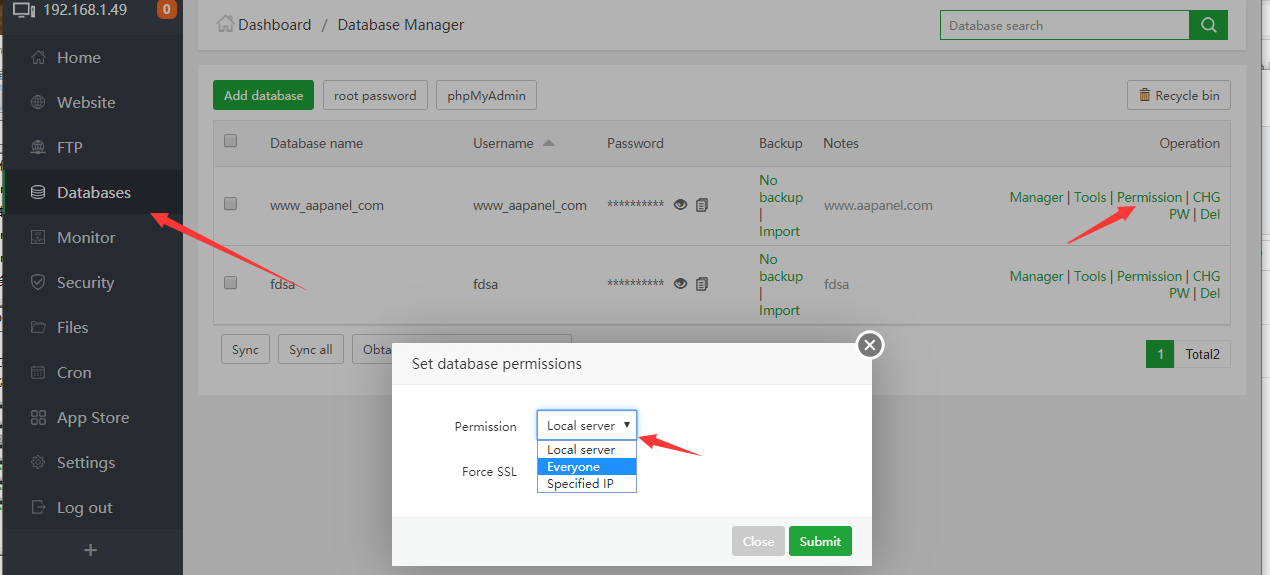
Task: Copy password for www_aapanel_com database
Action: (x=702, y=205)
